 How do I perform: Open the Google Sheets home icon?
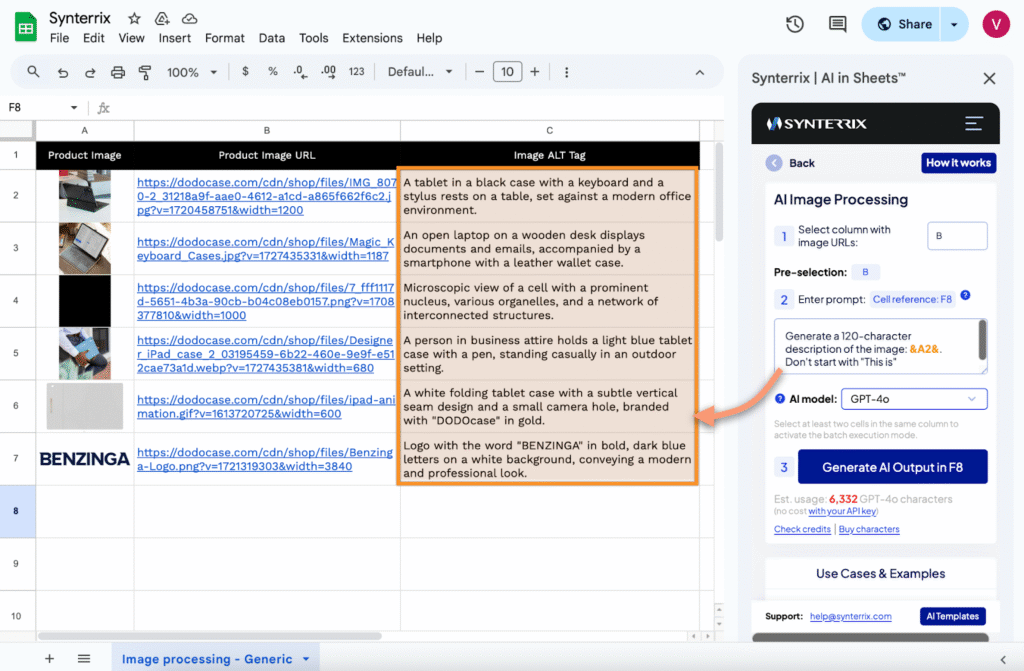point(25,27)
